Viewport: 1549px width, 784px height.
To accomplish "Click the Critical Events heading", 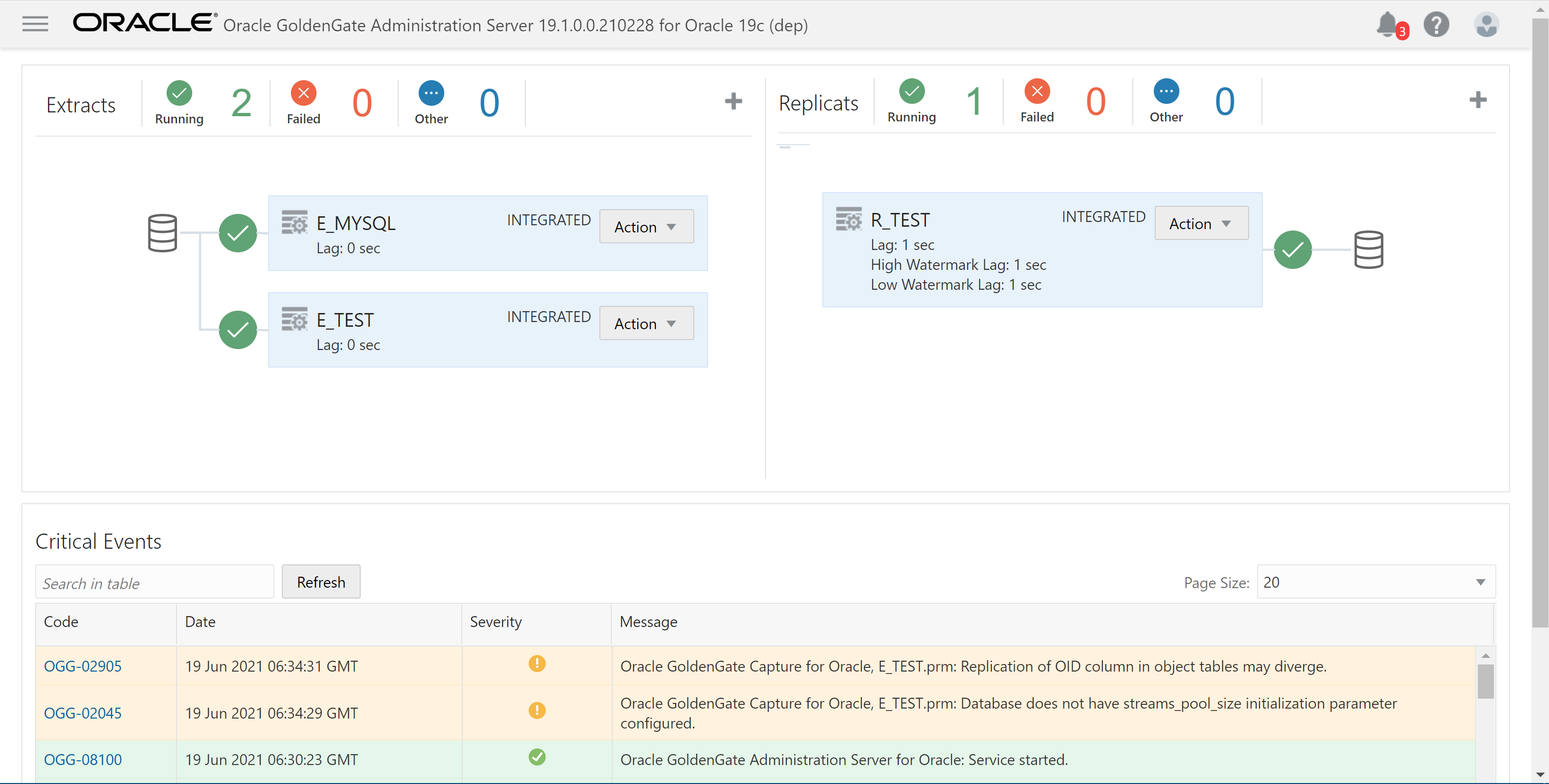I will (x=98, y=541).
